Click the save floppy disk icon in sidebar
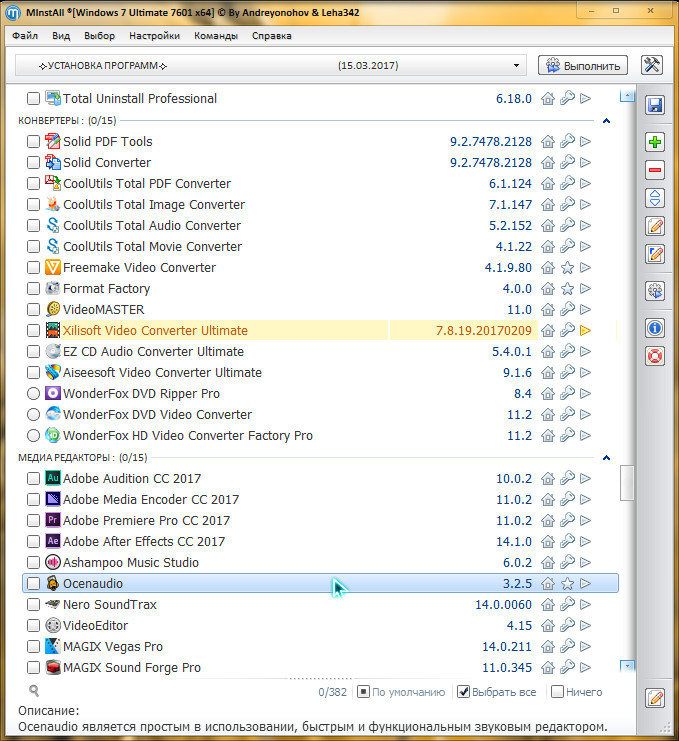The image size is (679, 741). [655, 105]
